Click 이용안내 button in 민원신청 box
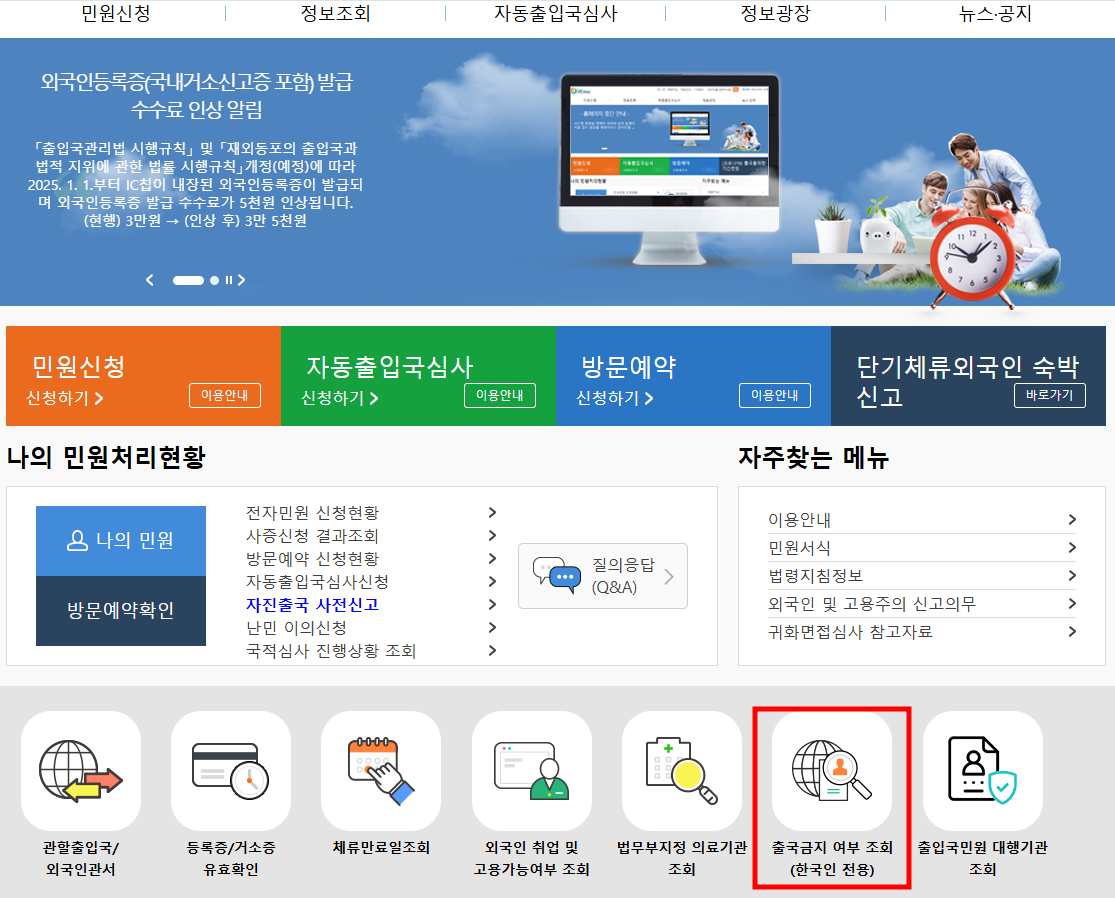The width and height of the screenshot is (1115, 898). pos(224,395)
